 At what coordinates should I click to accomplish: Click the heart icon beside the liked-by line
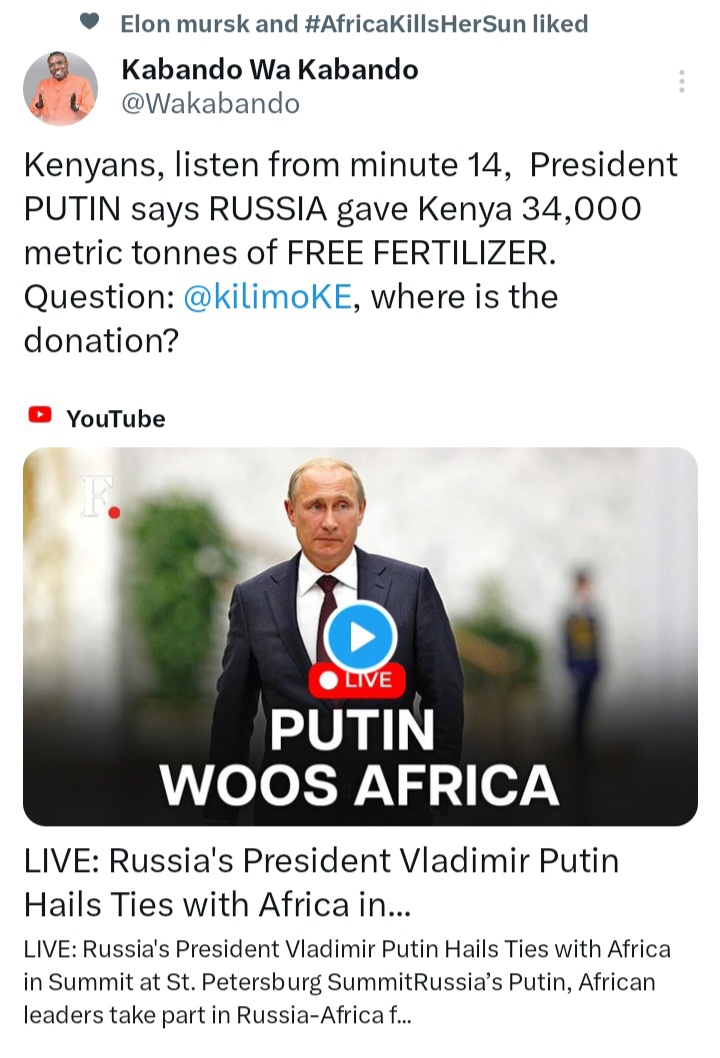(90, 22)
